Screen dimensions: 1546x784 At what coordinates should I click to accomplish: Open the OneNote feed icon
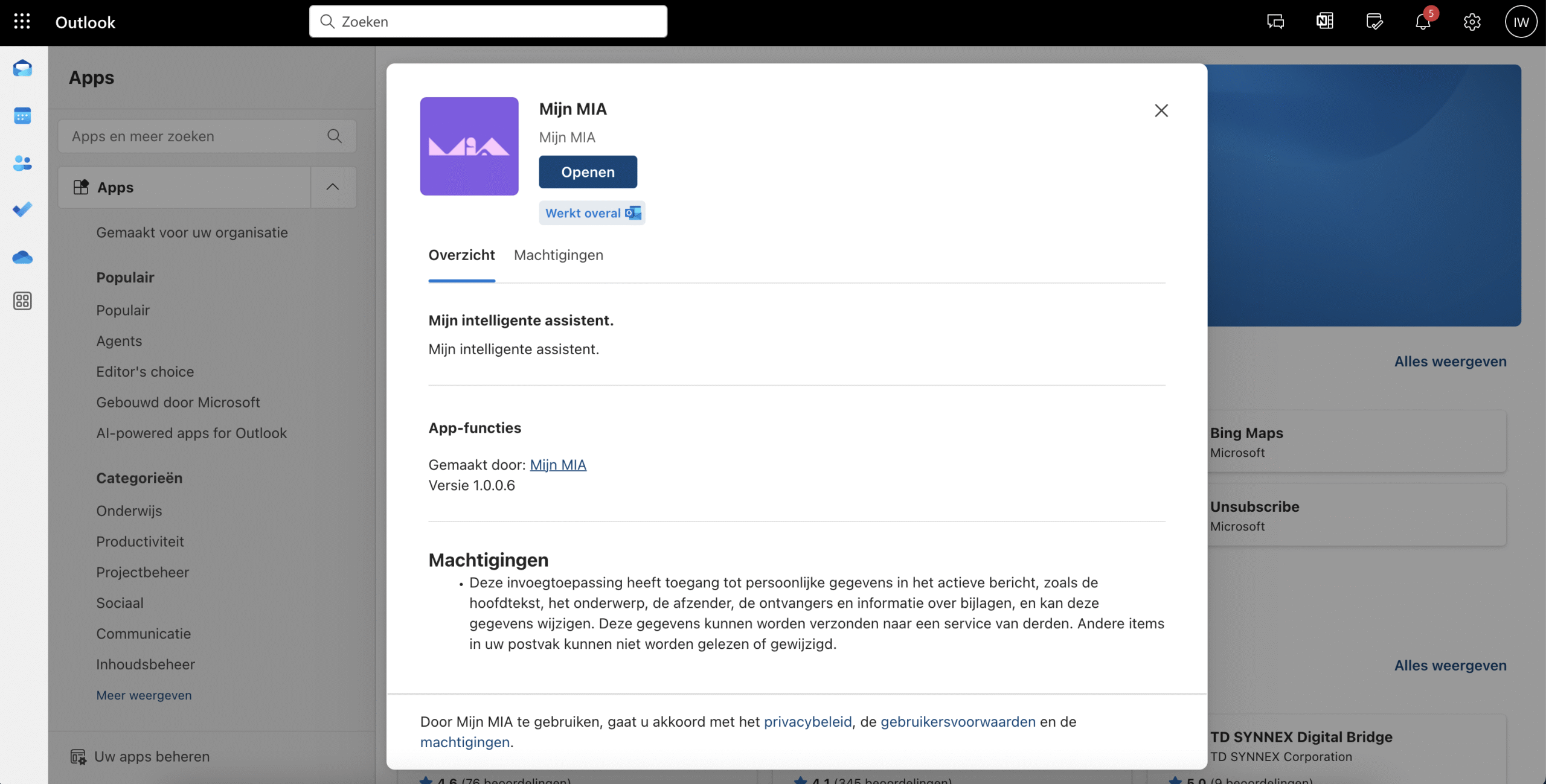click(x=1325, y=22)
